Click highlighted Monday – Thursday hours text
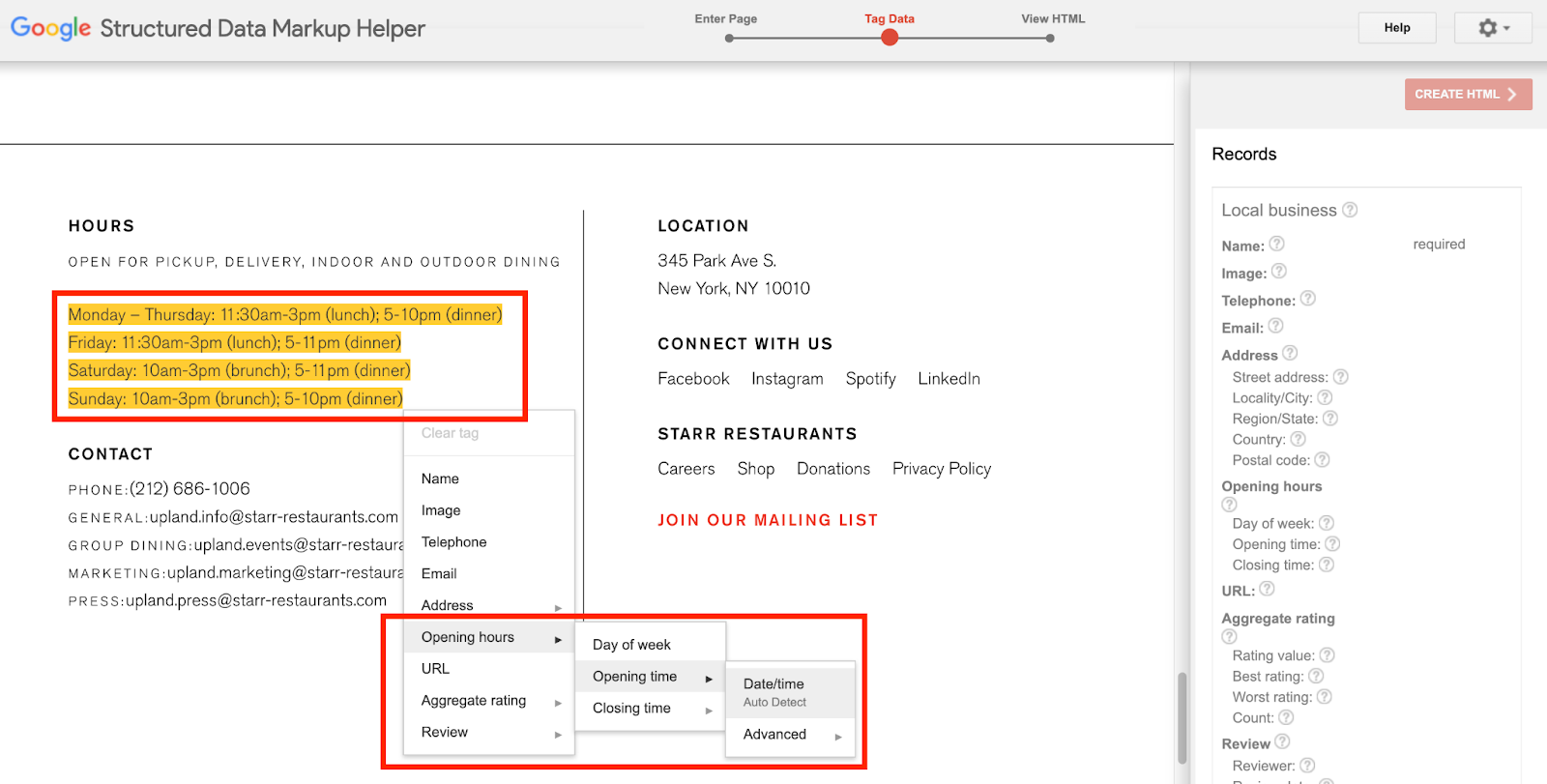The image size is (1547, 784). coord(285,315)
